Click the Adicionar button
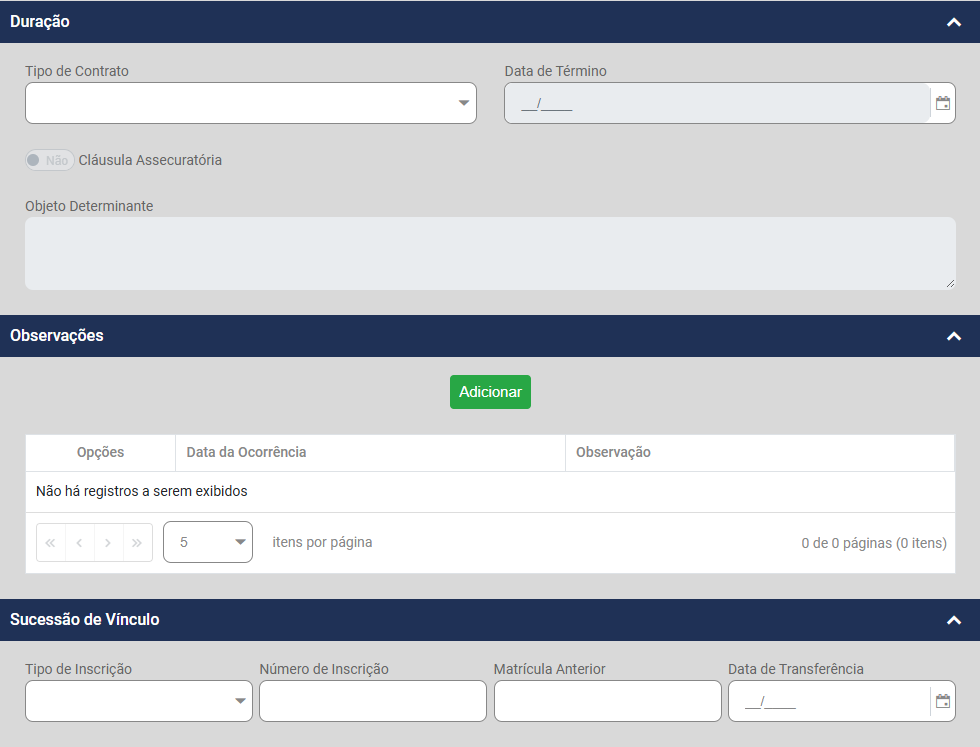 [490, 392]
